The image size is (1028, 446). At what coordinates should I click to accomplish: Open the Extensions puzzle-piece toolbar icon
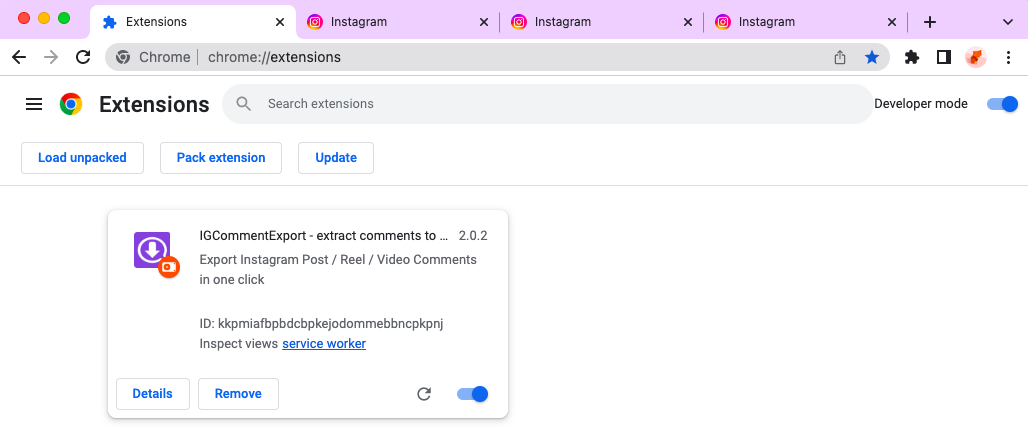point(912,58)
